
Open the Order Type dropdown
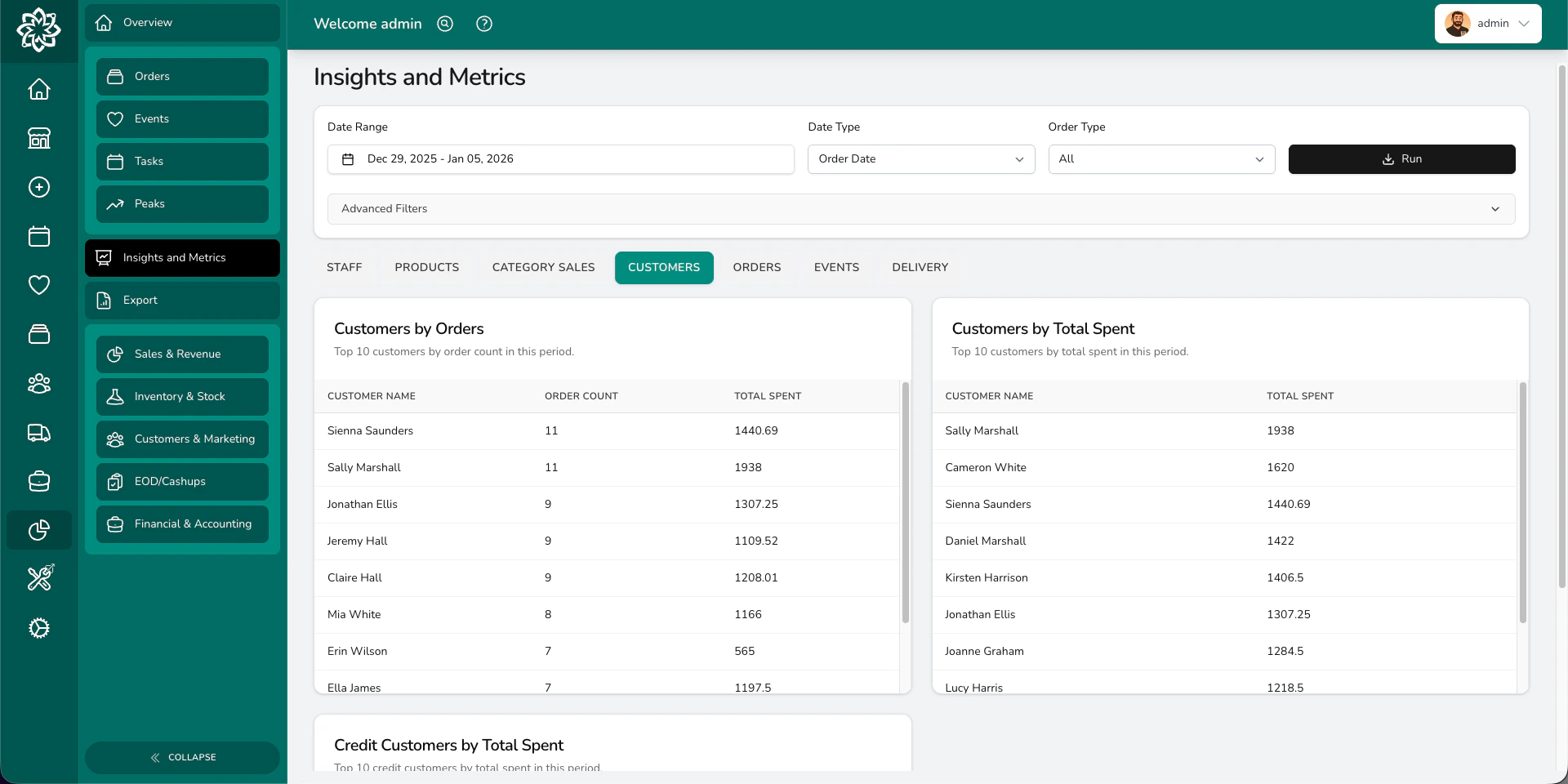[1160, 159]
